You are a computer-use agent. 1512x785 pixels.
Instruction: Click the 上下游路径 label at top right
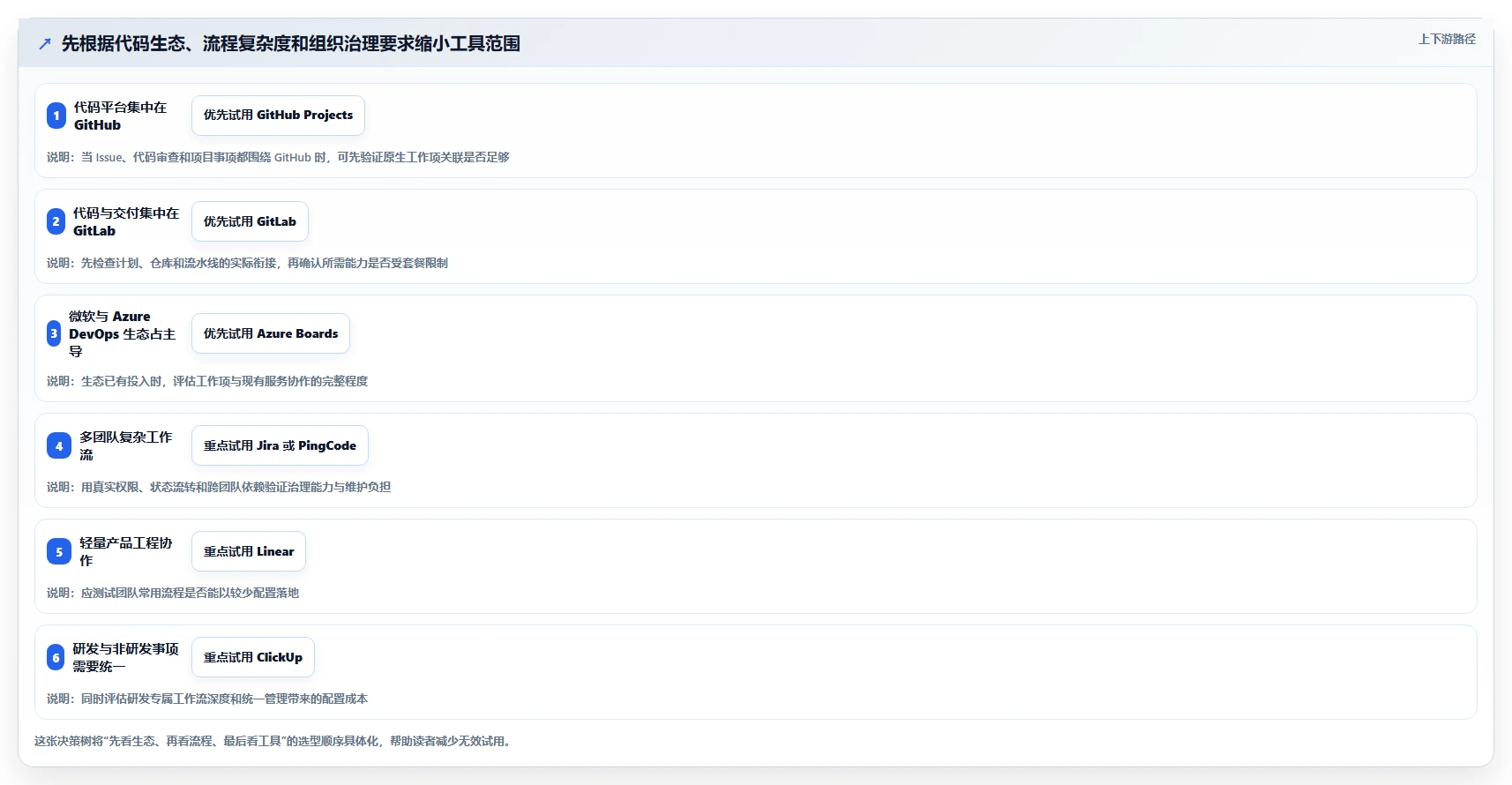(x=1447, y=39)
